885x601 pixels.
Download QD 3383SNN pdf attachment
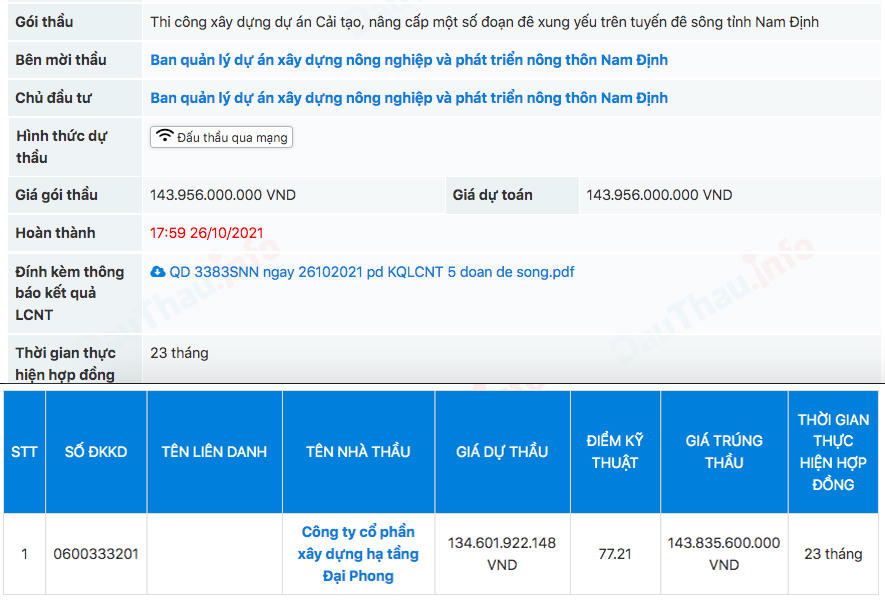point(371,272)
